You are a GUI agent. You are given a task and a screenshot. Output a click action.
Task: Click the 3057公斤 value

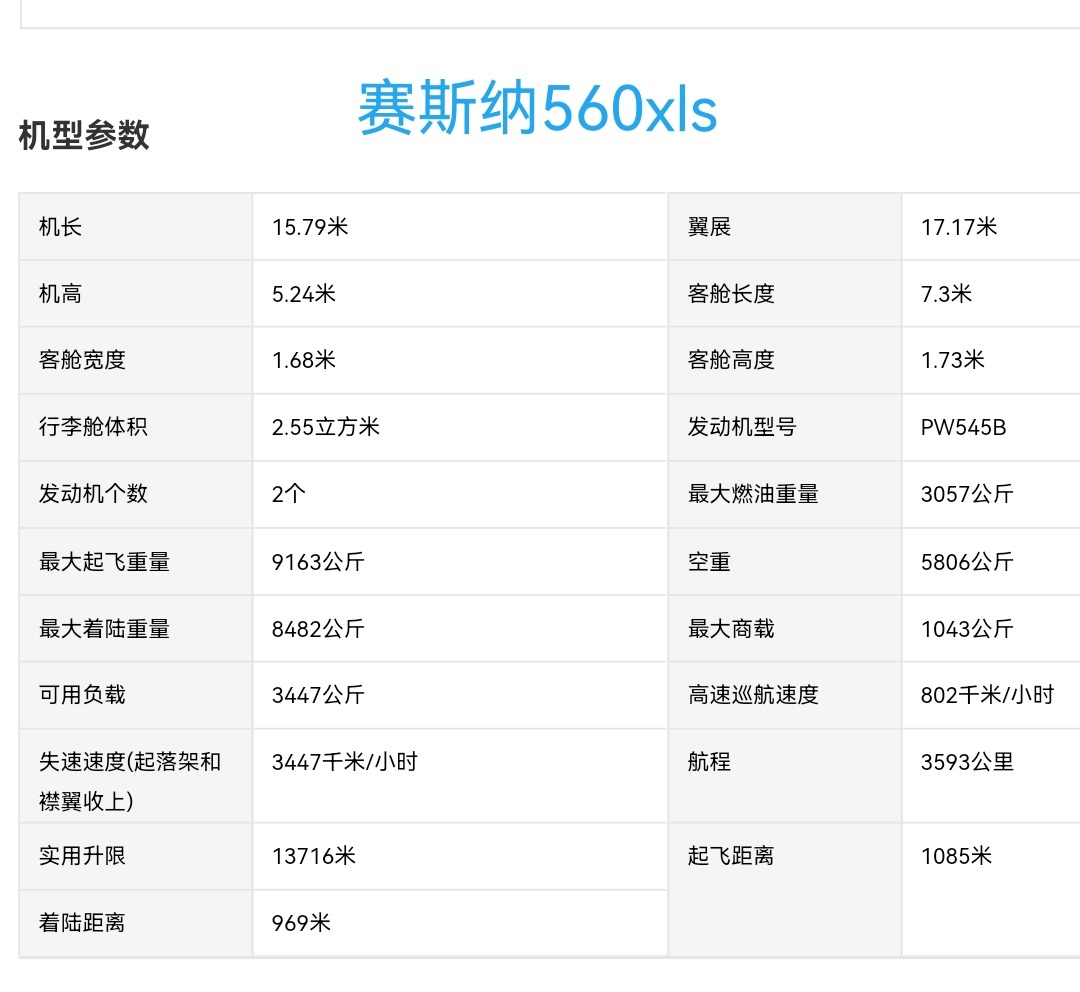[x=967, y=494]
